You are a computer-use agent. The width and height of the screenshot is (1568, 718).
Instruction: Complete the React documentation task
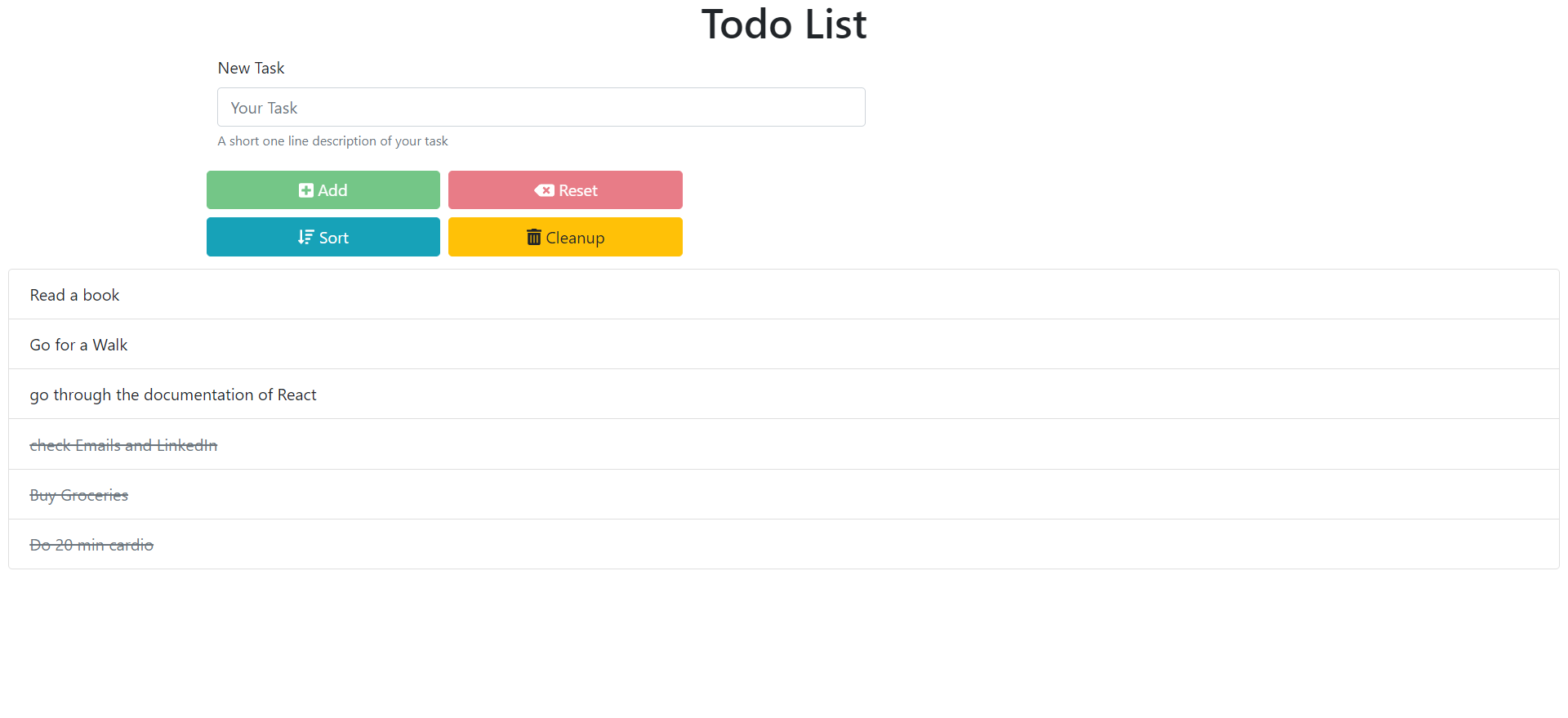pos(784,394)
